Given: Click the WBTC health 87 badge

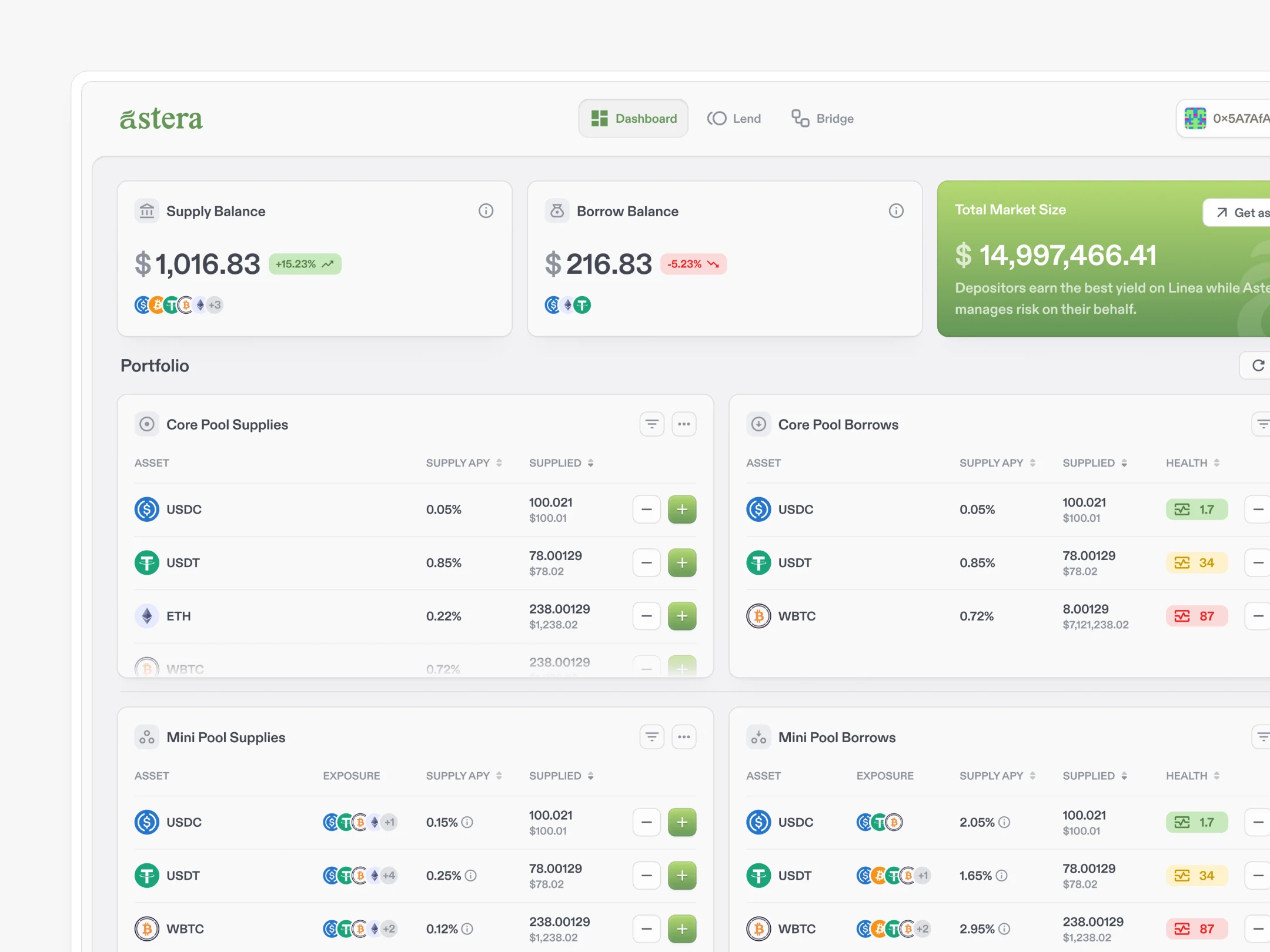Looking at the screenshot, I should [x=1197, y=616].
